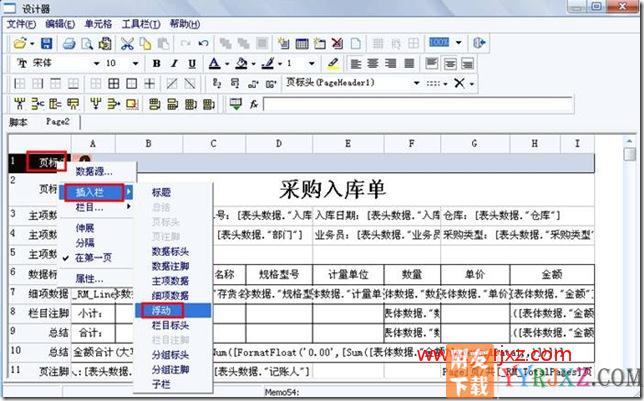Image resolution: width=644 pixels, height=401 pixels.
Task: Click the yellow highlighter pen icon
Action: click(x=333, y=63)
